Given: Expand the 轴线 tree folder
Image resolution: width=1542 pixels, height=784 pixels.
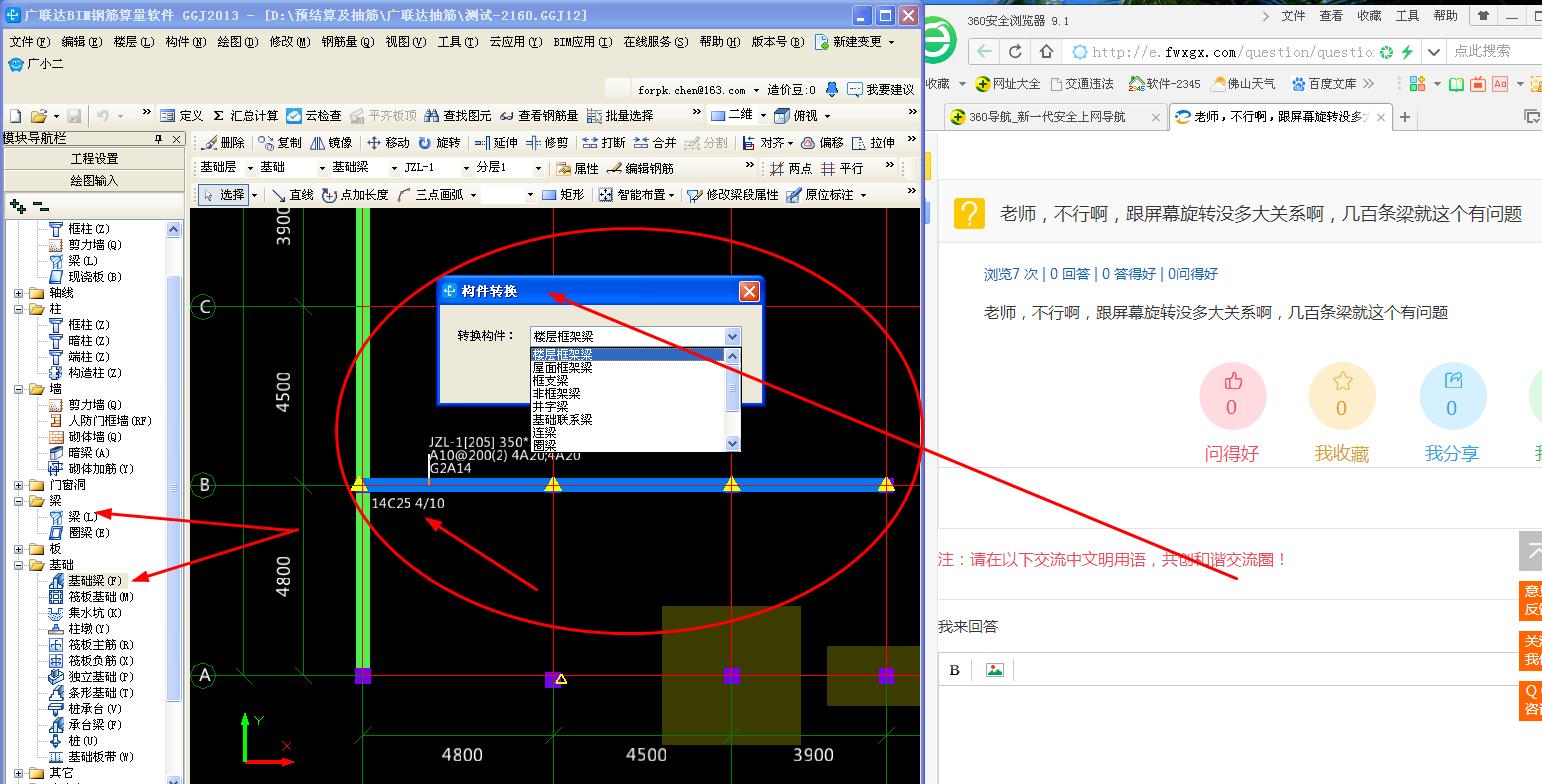Looking at the screenshot, I should [19, 293].
